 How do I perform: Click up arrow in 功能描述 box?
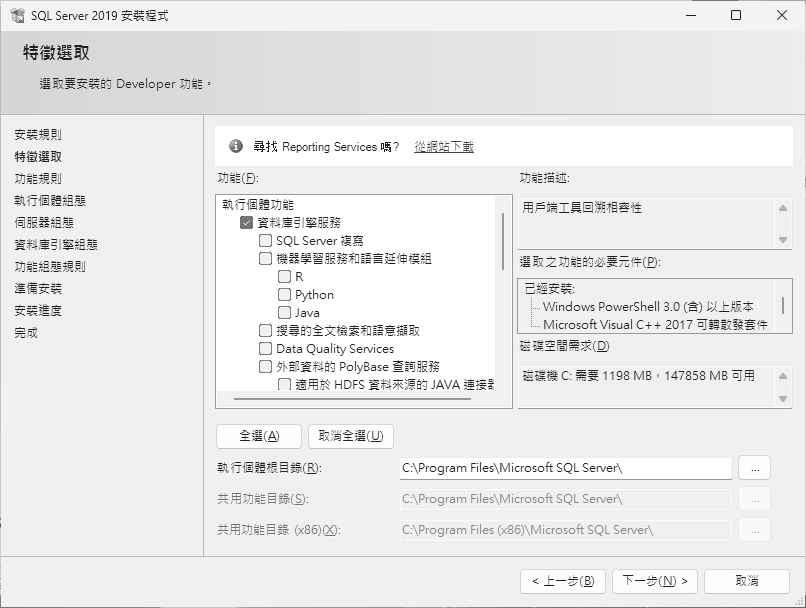pyautogui.click(x=783, y=208)
